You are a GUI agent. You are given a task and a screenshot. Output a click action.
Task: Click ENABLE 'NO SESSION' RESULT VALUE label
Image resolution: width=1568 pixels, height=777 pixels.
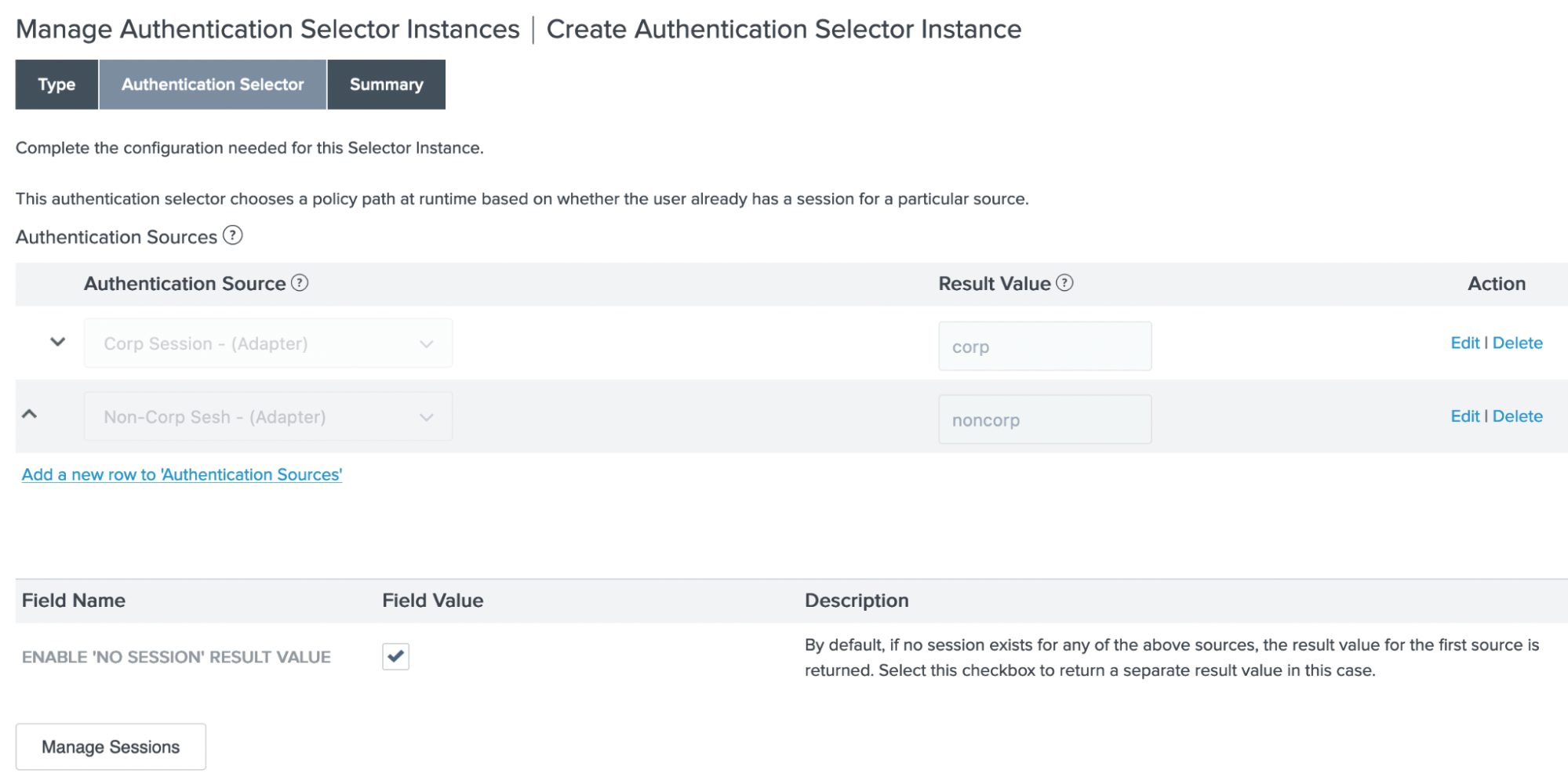[x=176, y=657]
